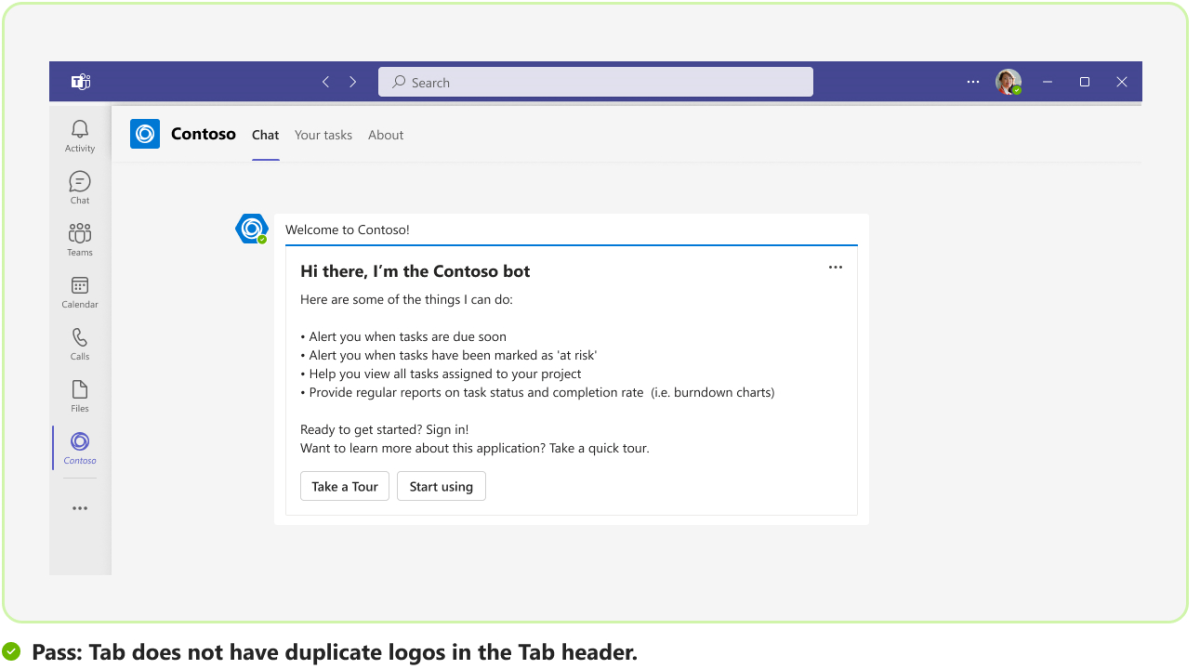1200x669 pixels.
Task: Click the Take a Tour button
Action: 345,486
